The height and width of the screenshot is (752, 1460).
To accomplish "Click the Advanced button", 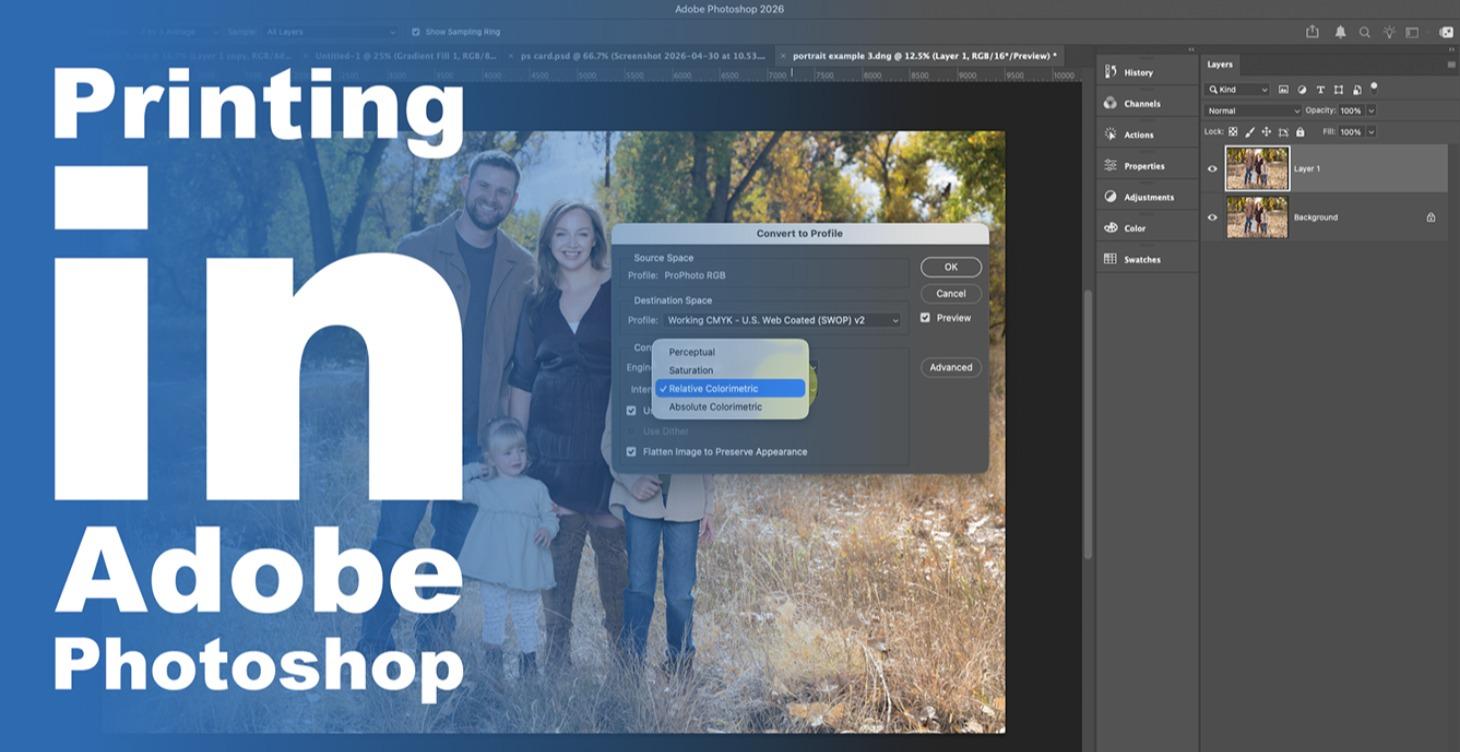I will pos(951,367).
